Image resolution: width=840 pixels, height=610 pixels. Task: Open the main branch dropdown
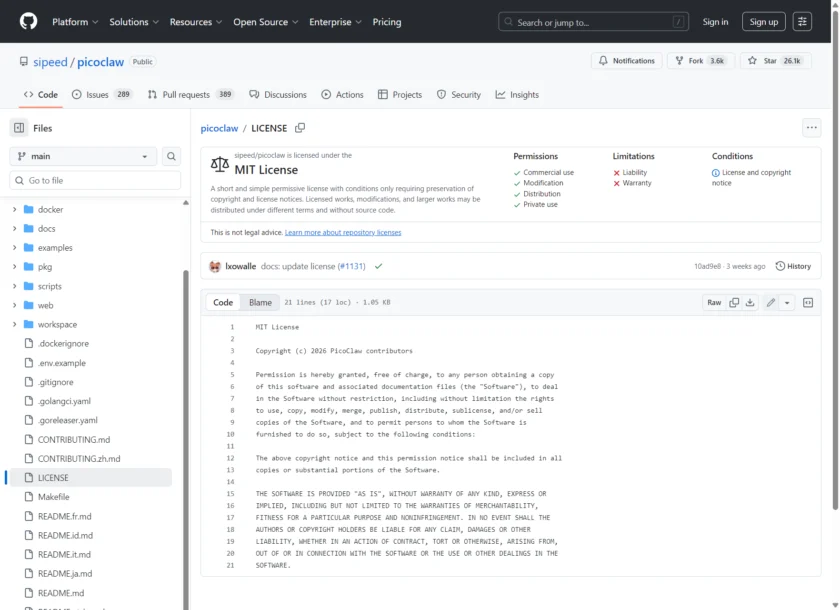tap(83, 156)
